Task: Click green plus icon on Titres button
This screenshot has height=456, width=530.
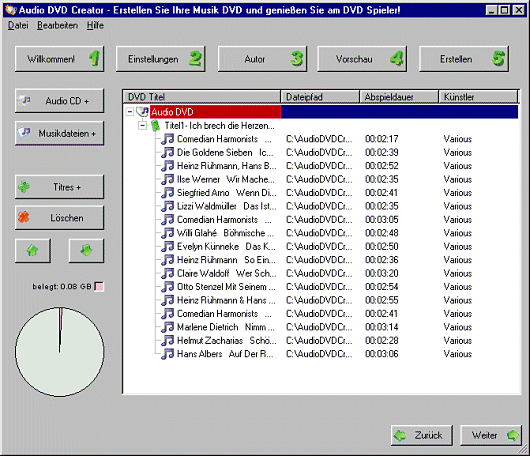Action: pos(24,187)
